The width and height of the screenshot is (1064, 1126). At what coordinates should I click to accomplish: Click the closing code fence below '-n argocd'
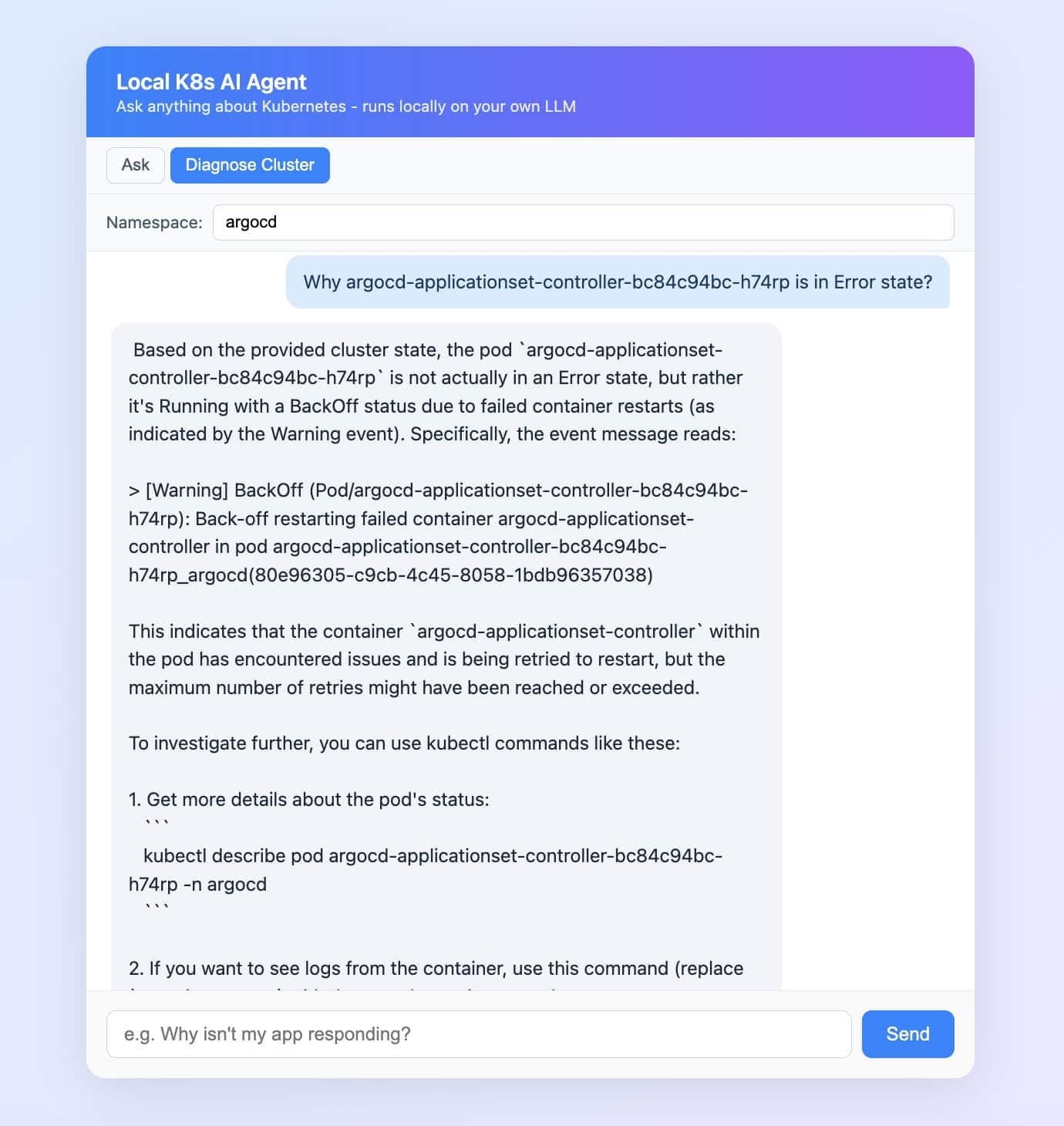[157, 909]
